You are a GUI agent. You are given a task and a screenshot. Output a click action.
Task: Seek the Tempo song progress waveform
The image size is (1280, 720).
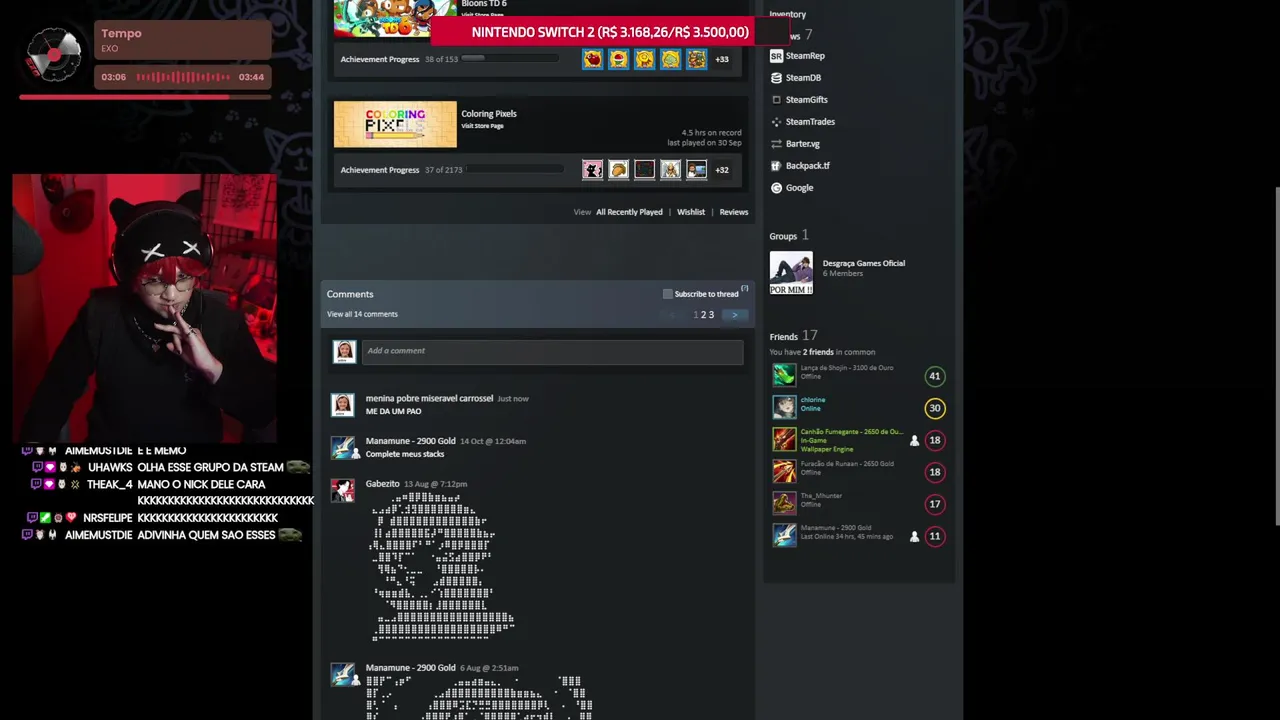(183, 77)
